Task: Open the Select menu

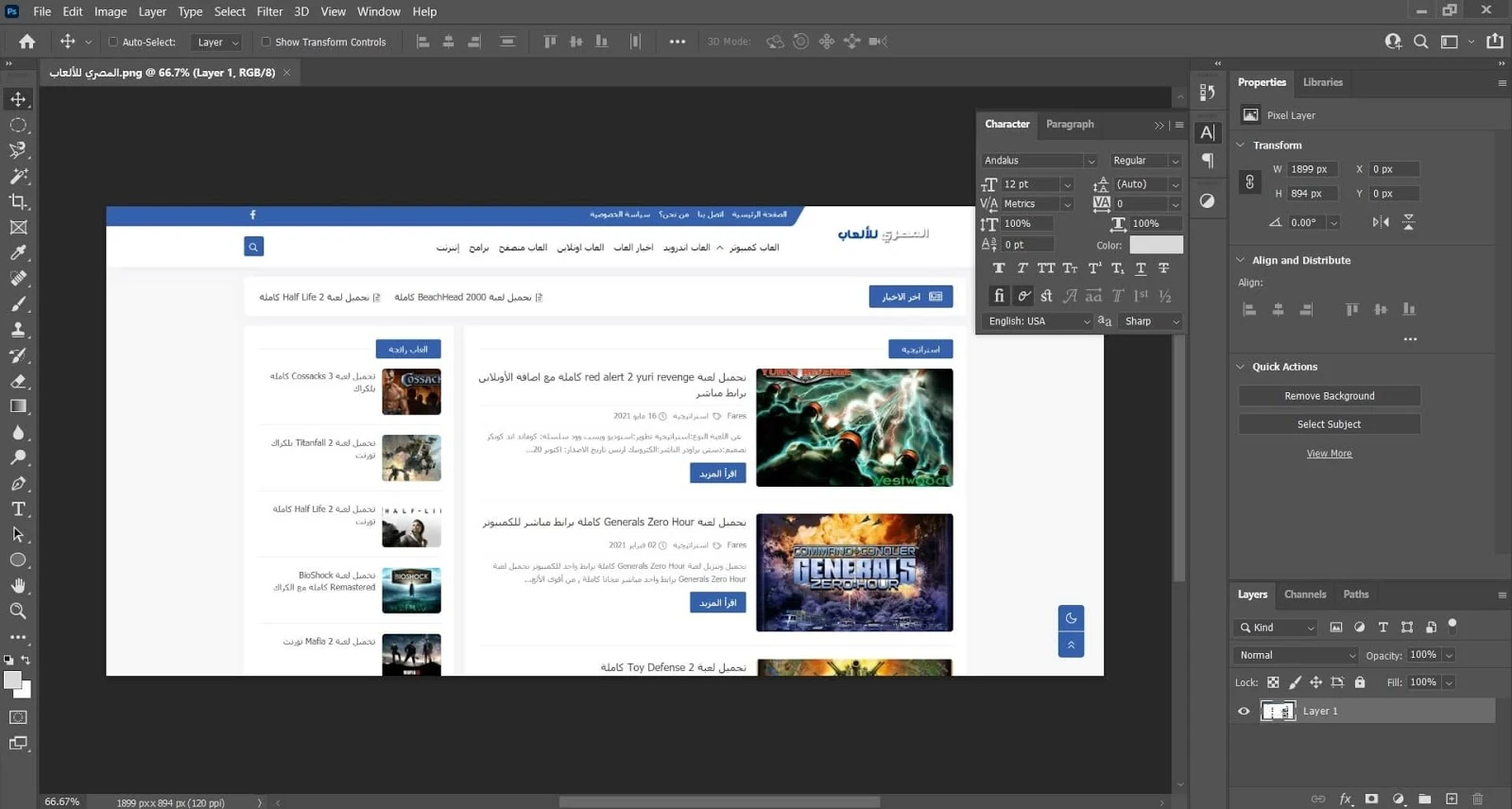Action: click(x=230, y=11)
